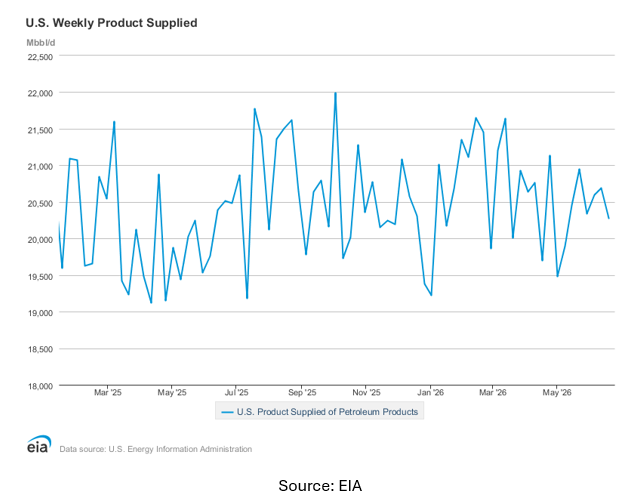Screen dimensions: 640x504
Task: Click the 22,000 peak data point on the line
Action: coord(336,93)
